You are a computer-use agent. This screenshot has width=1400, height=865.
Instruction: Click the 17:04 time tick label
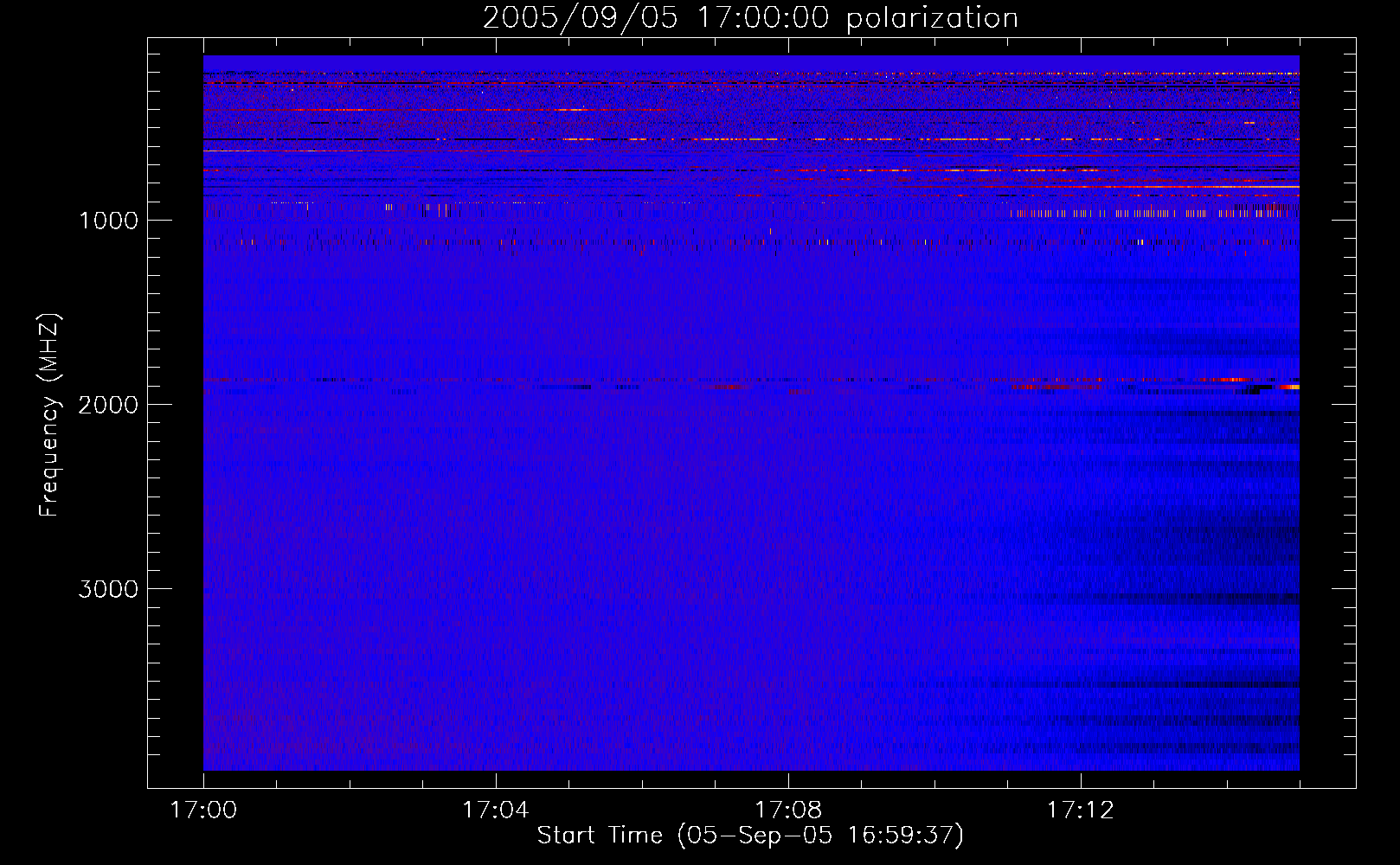tap(495, 811)
